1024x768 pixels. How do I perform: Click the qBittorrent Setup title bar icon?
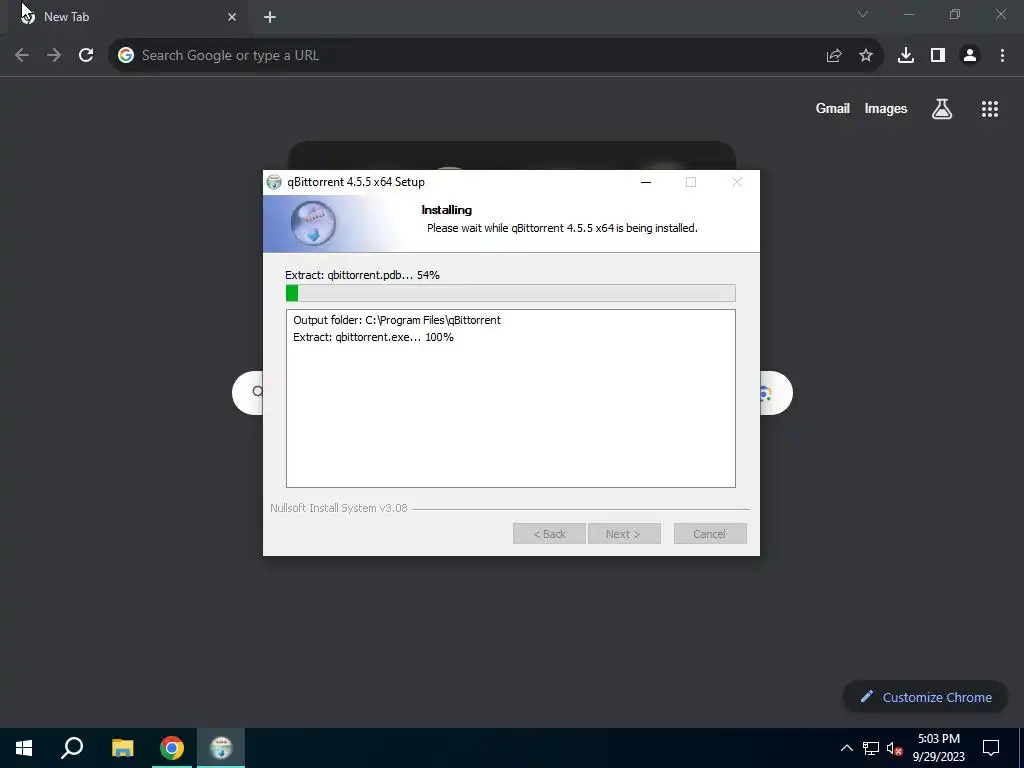274,182
